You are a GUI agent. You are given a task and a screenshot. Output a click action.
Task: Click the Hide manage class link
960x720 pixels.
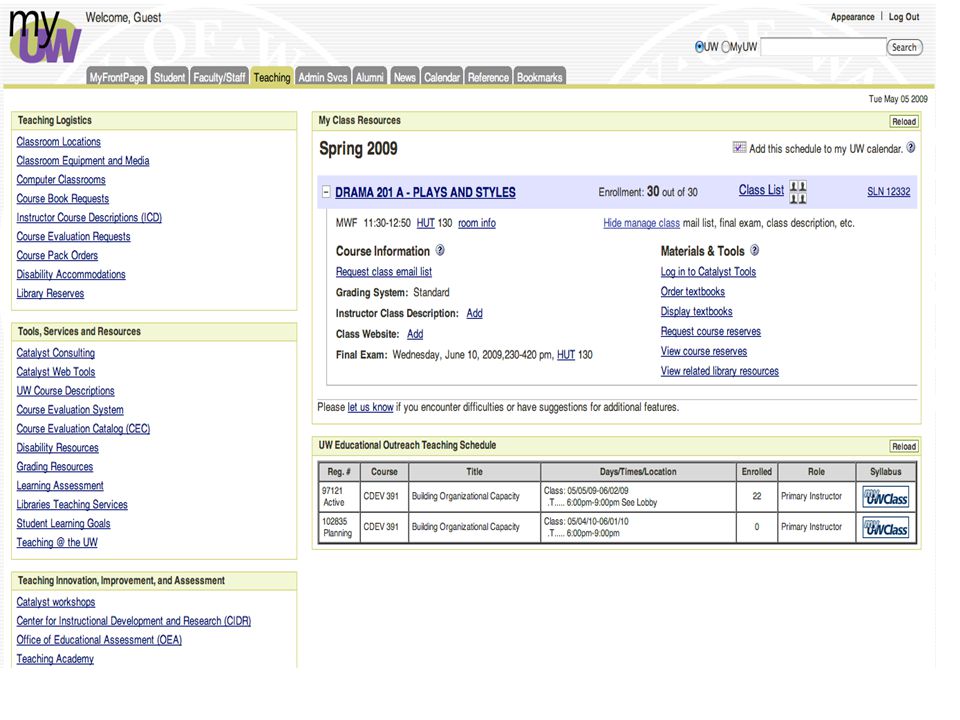pyautogui.click(x=641, y=223)
